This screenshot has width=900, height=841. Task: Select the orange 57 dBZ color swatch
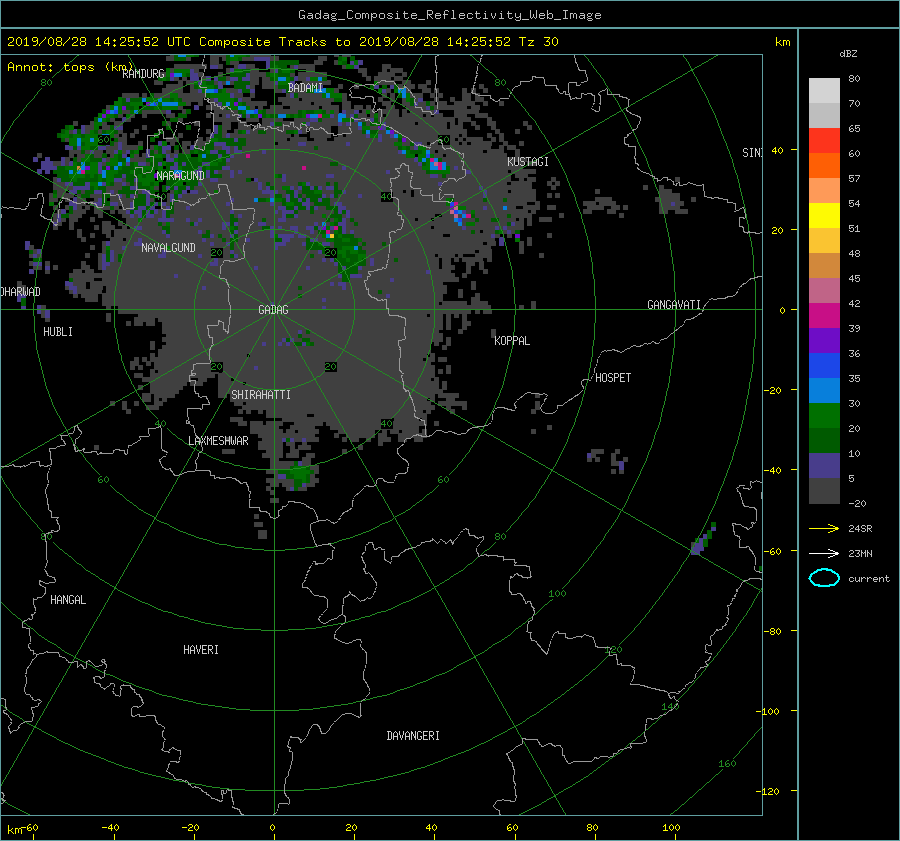coord(824,165)
